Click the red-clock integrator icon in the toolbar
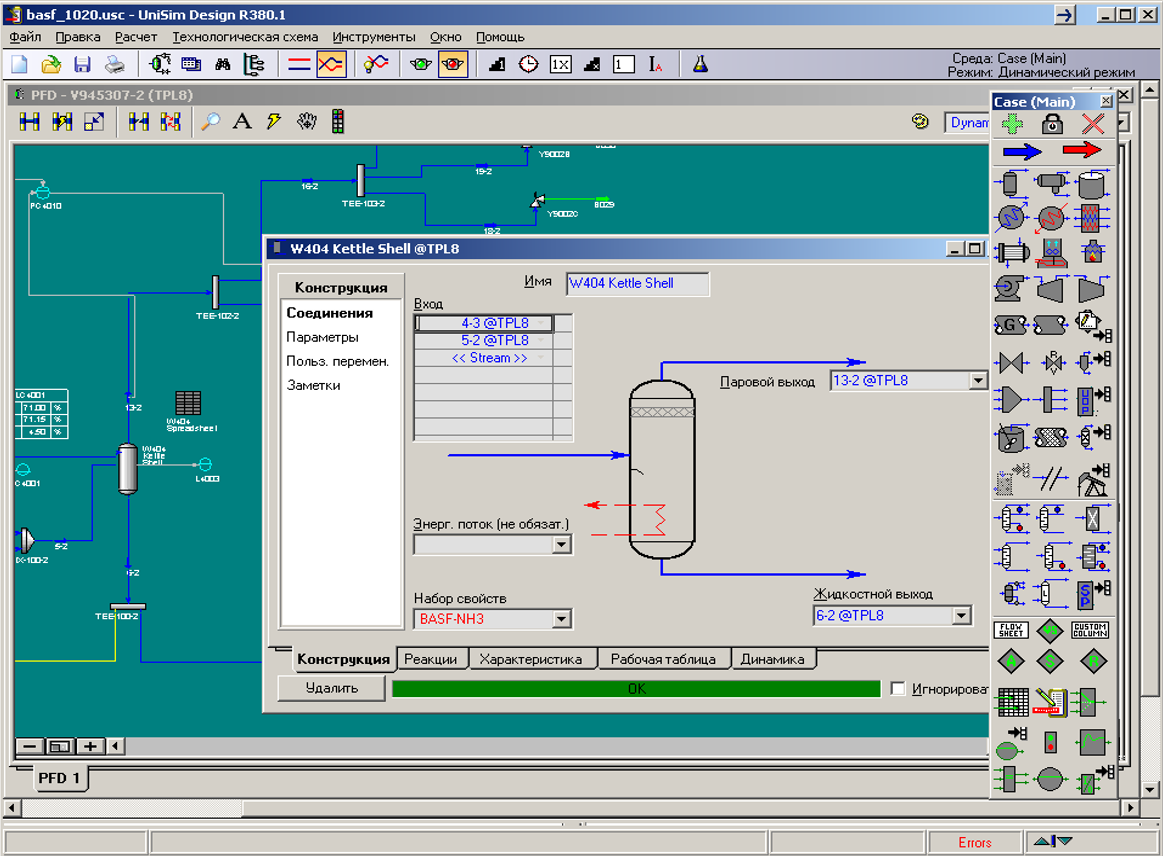 tap(528, 65)
